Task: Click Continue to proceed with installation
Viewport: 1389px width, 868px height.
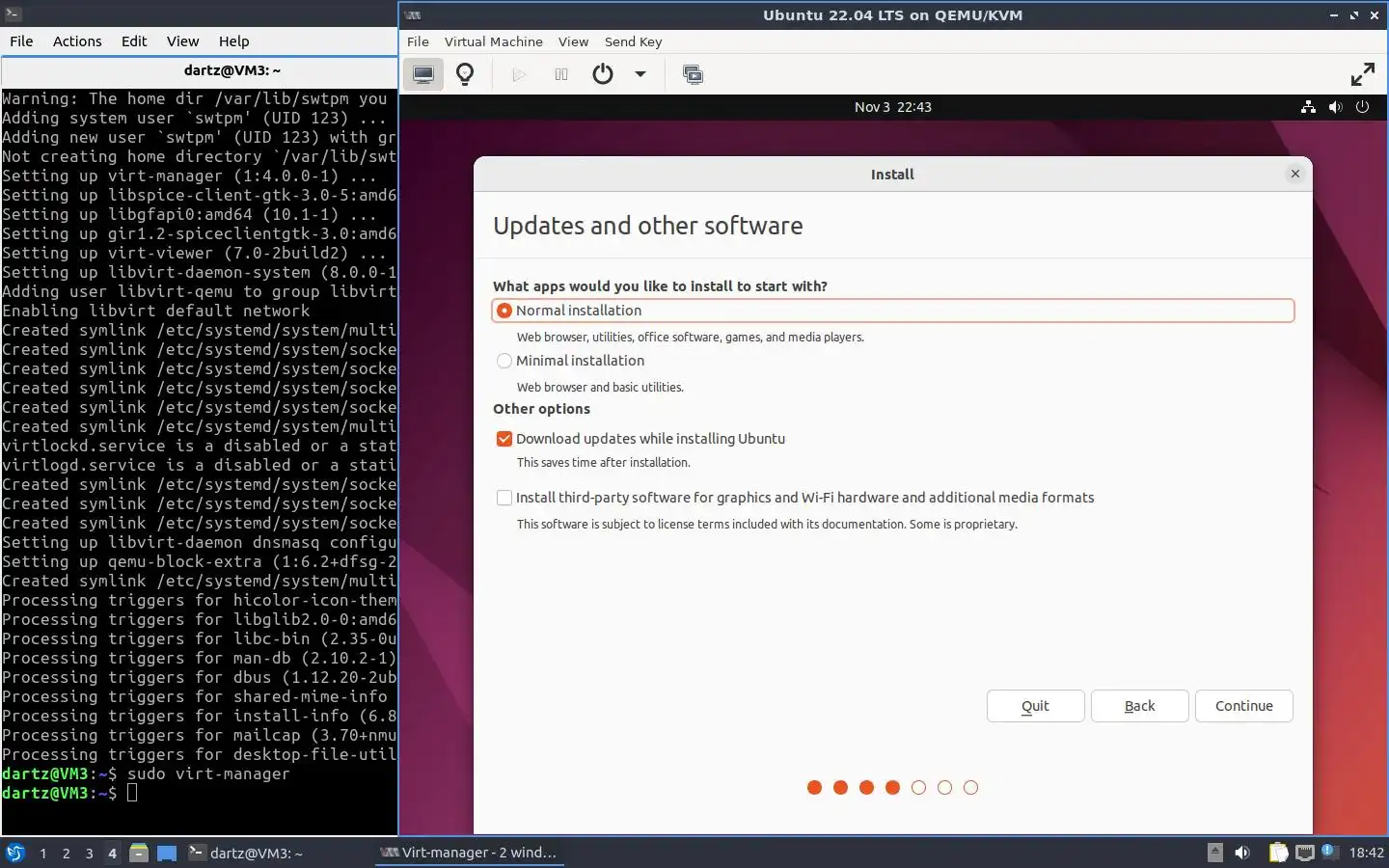Action: coord(1243,706)
